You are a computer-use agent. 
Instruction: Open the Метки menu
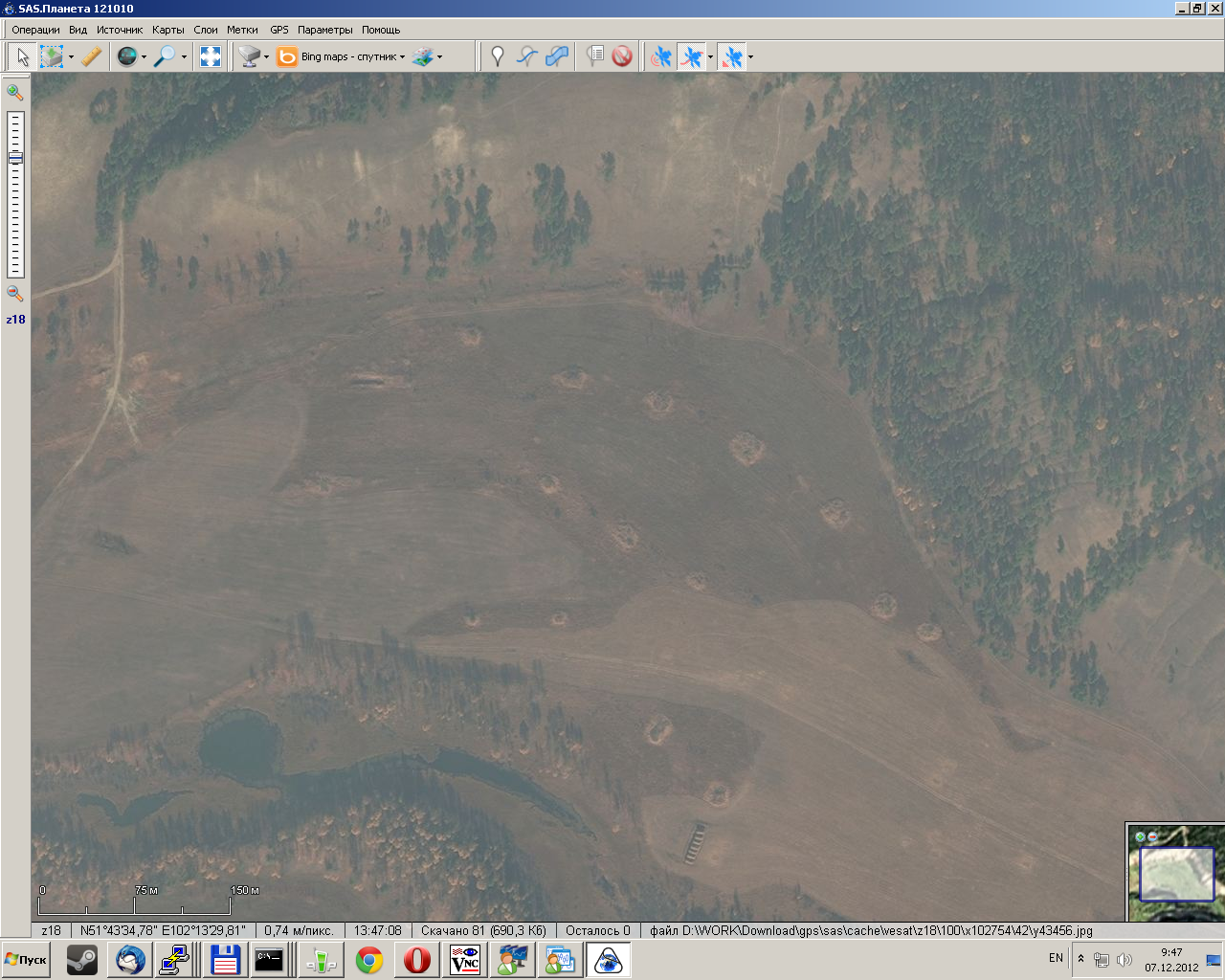(x=242, y=30)
